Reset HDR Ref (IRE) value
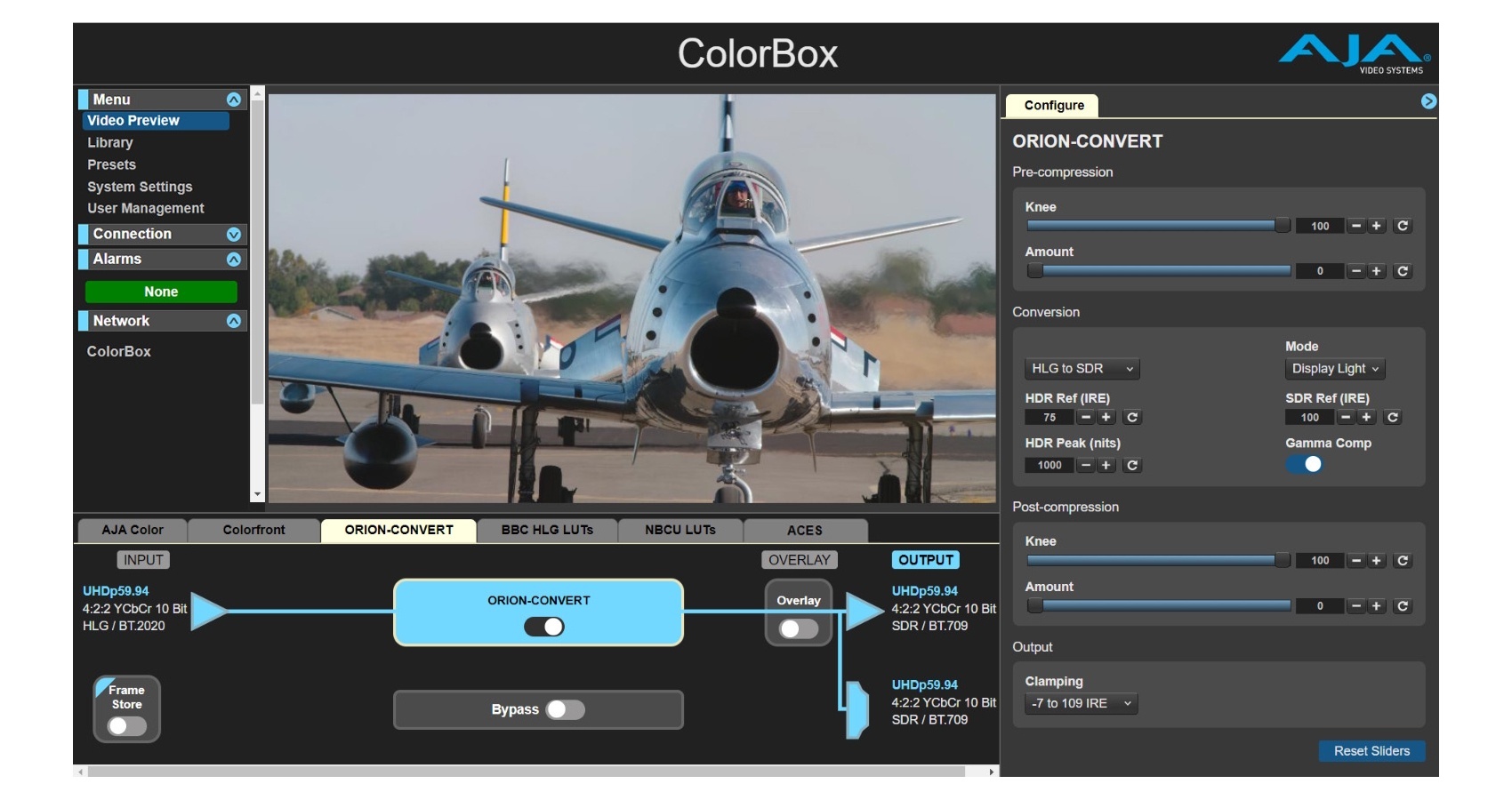Image resolution: width=1512 pixels, height=800 pixels. tap(1132, 417)
